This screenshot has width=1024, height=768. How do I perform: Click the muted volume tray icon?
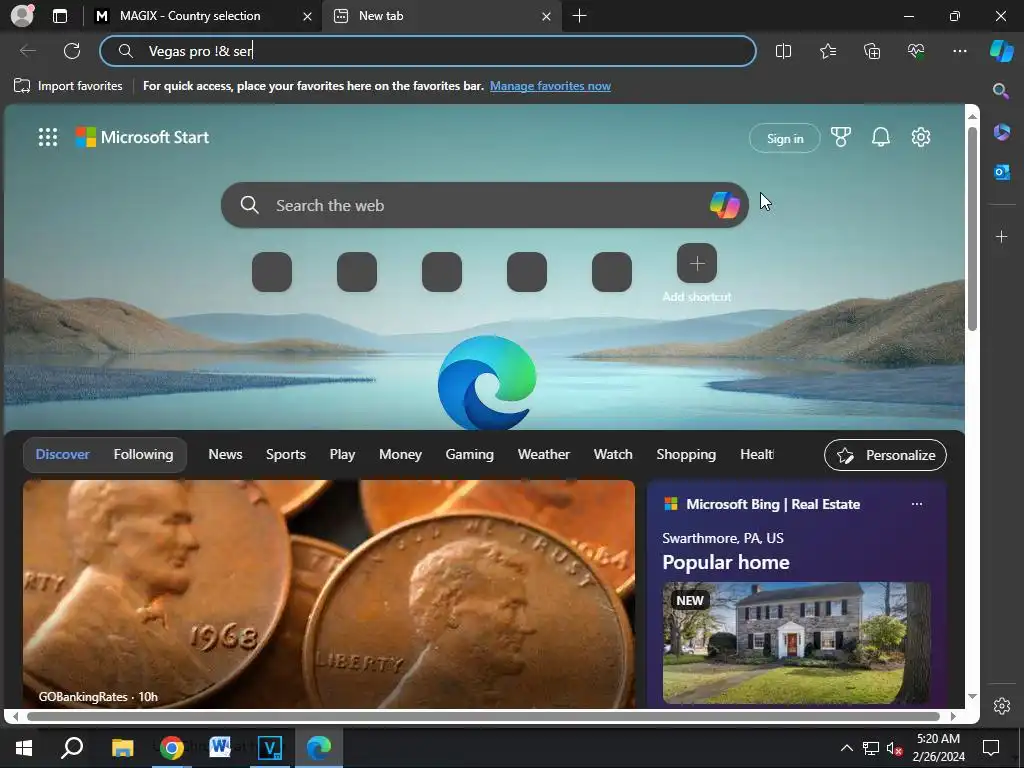tap(894, 748)
